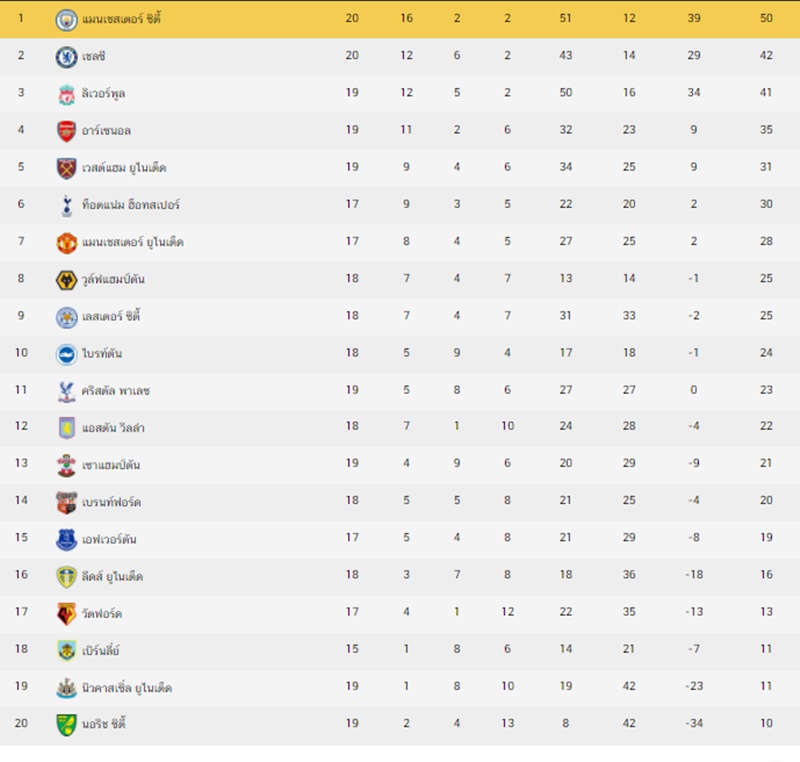Viewport: 800px width, 762px height.
Task: Click Leeds United's points value 16
Action: click(x=766, y=574)
